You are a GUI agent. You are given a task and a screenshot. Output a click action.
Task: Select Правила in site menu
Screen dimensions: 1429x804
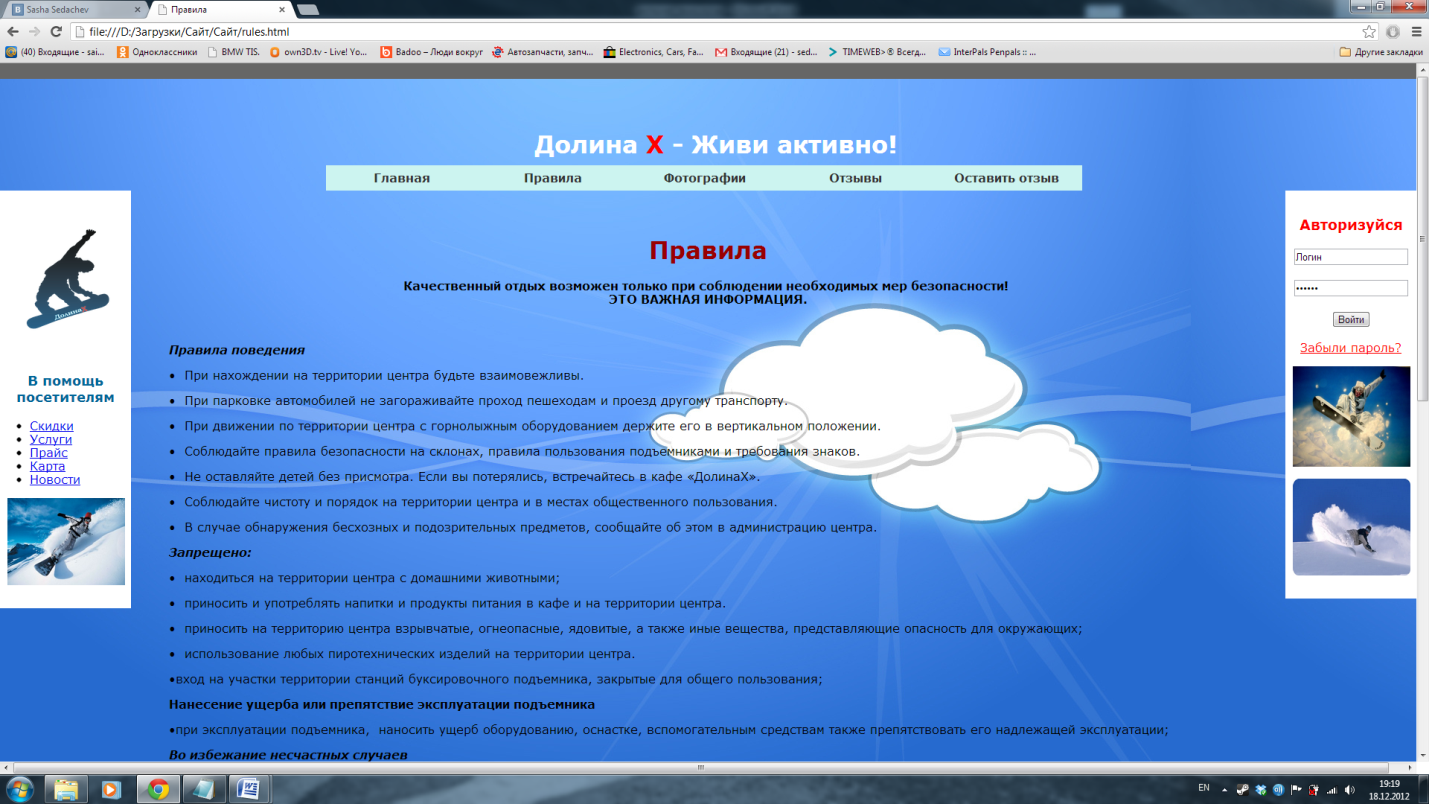point(553,178)
